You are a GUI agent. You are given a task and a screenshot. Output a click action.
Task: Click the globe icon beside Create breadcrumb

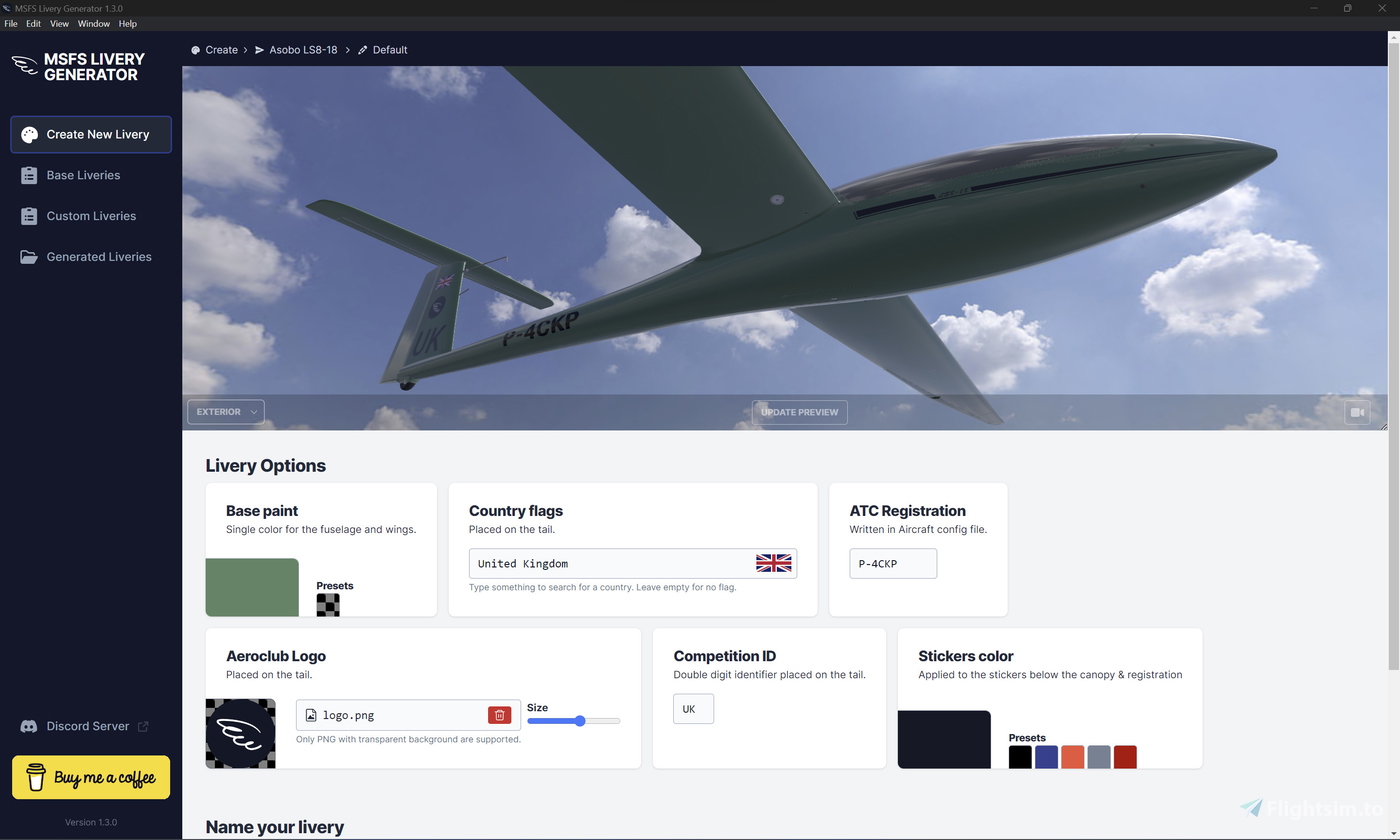point(194,49)
